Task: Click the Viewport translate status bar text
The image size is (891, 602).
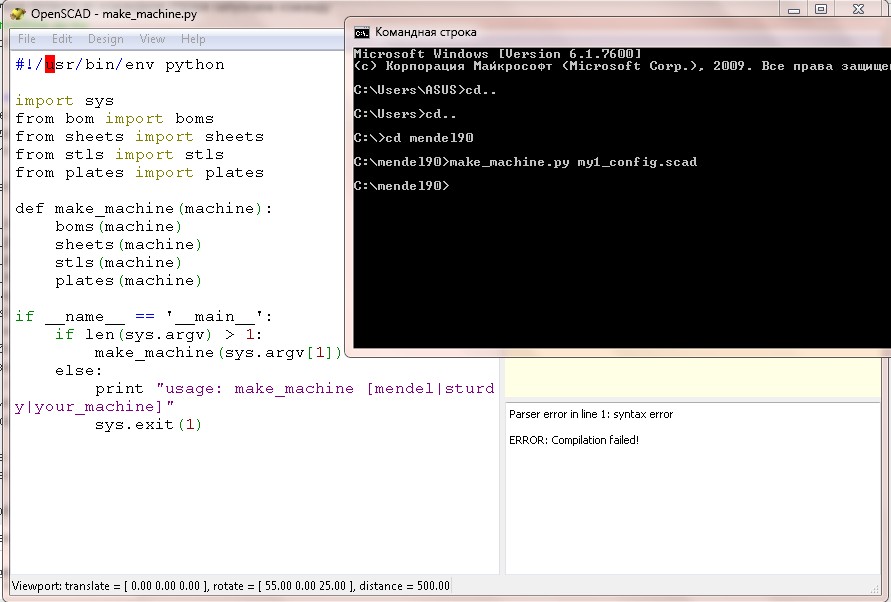Action: (230, 586)
